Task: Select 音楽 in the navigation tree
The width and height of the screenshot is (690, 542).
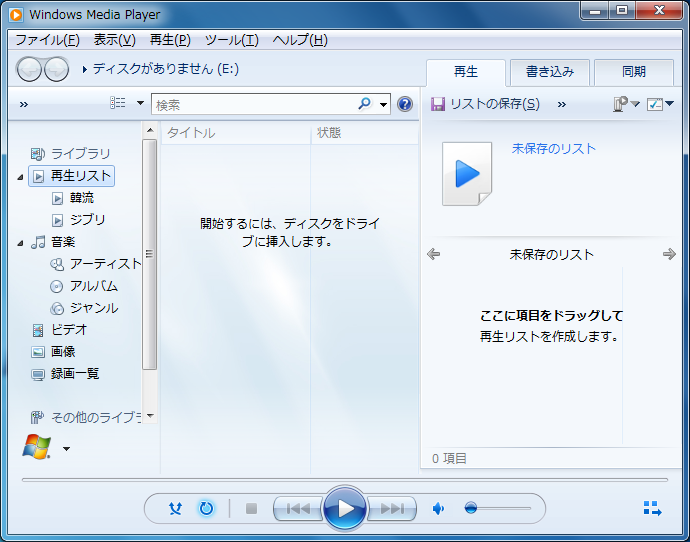Action: pyautogui.click(x=53, y=242)
